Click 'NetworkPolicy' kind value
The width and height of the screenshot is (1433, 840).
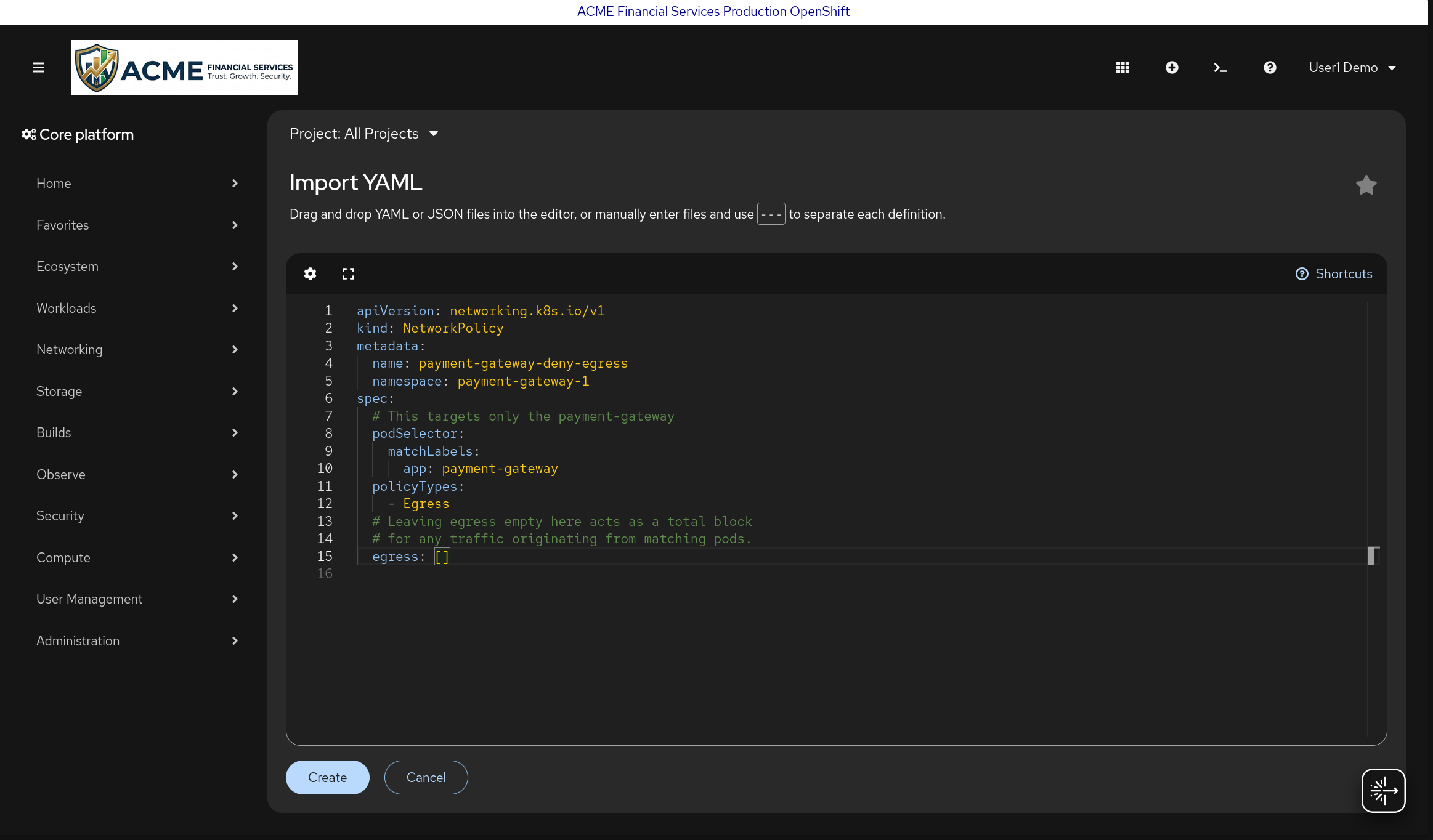pyautogui.click(x=453, y=328)
